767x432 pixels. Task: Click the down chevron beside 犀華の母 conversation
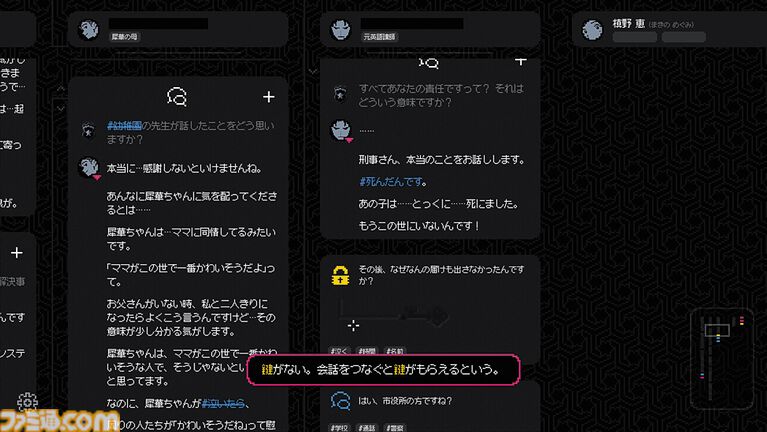pos(61,109)
